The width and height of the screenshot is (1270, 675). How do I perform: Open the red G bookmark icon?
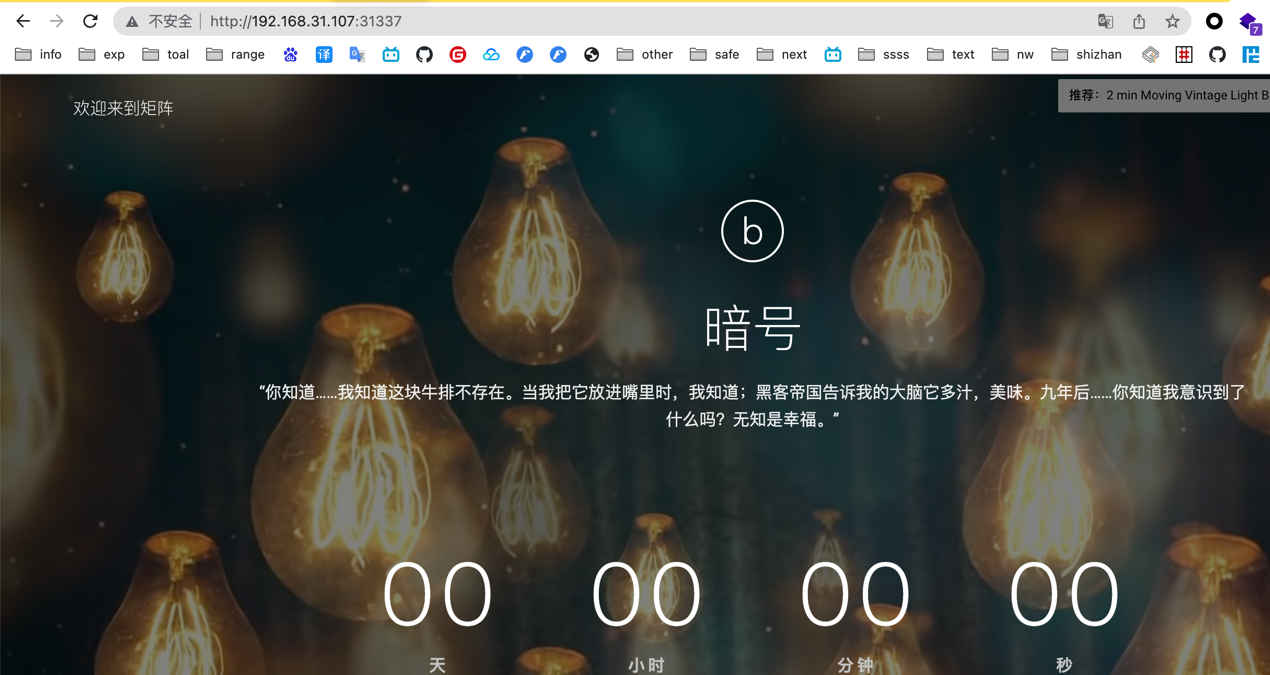click(458, 55)
